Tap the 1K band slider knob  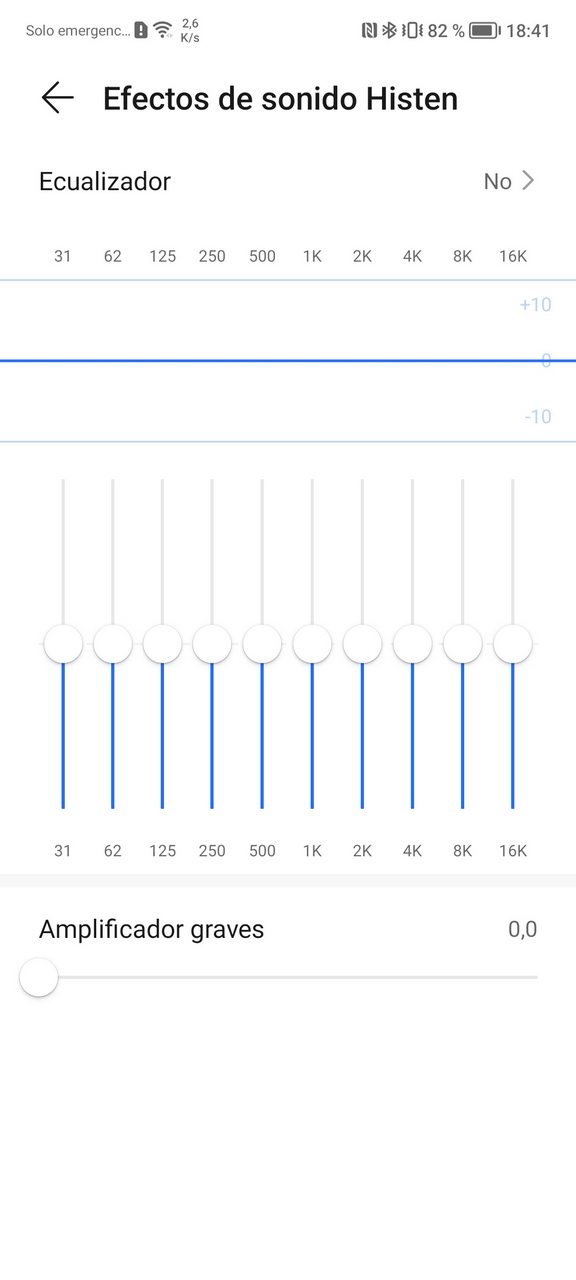tap(312, 644)
